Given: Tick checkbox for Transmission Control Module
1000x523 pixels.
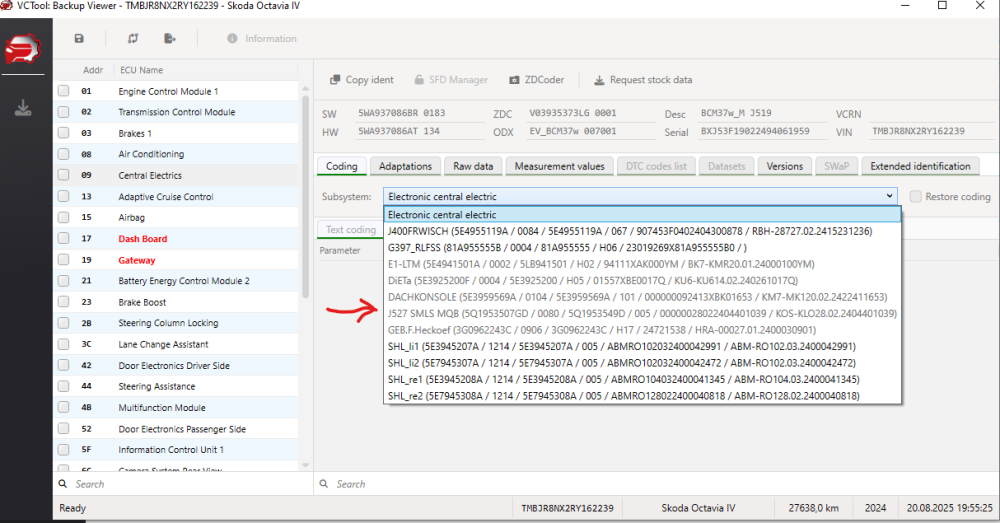Looking at the screenshot, I should click(x=64, y=112).
